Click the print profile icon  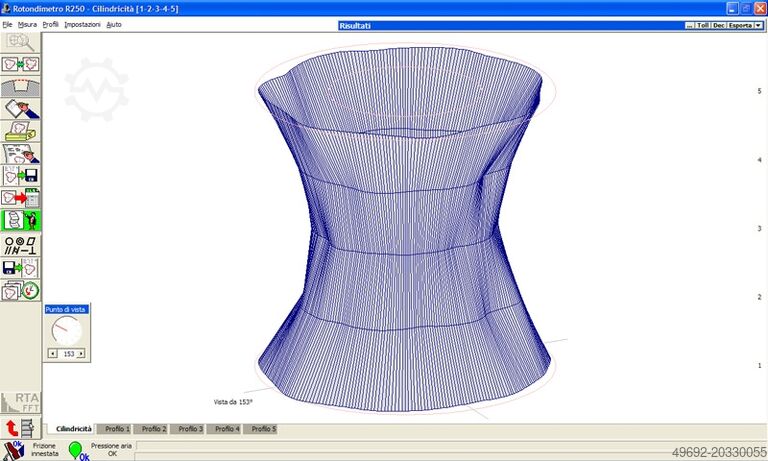click(20, 130)
